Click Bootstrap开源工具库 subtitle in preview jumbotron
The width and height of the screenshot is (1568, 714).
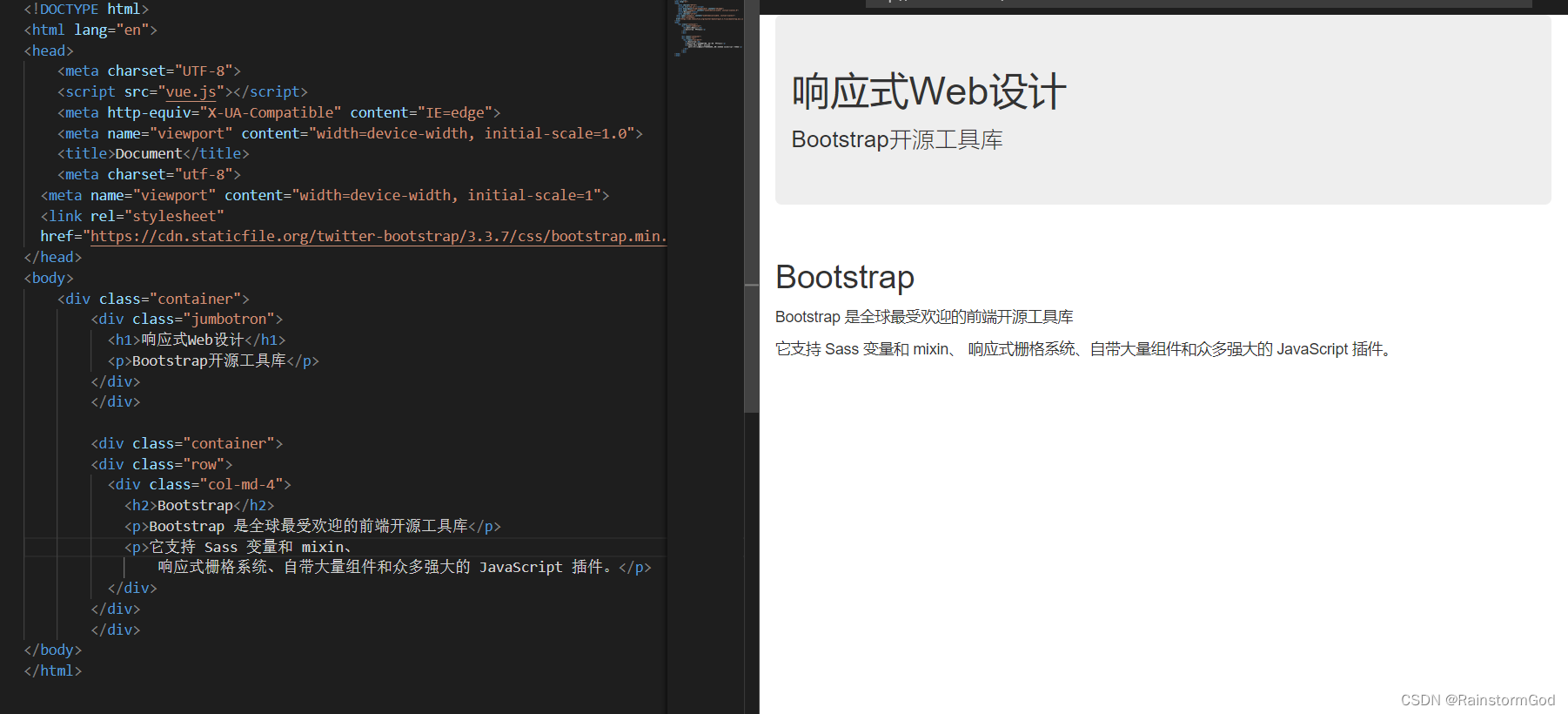point(897,139)
